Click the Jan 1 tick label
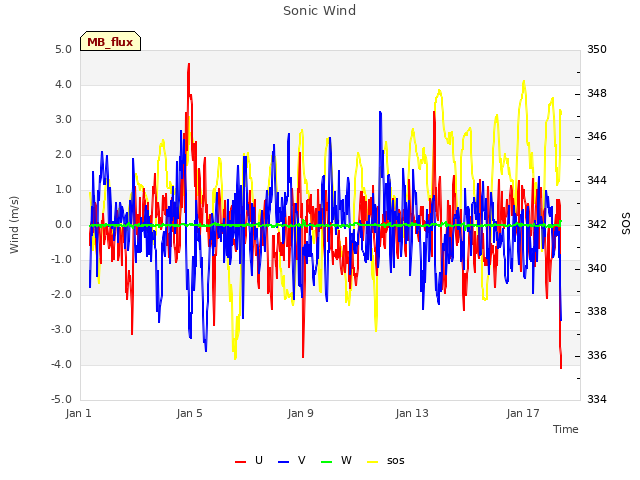Screen dimensions: 640x480 78,413
